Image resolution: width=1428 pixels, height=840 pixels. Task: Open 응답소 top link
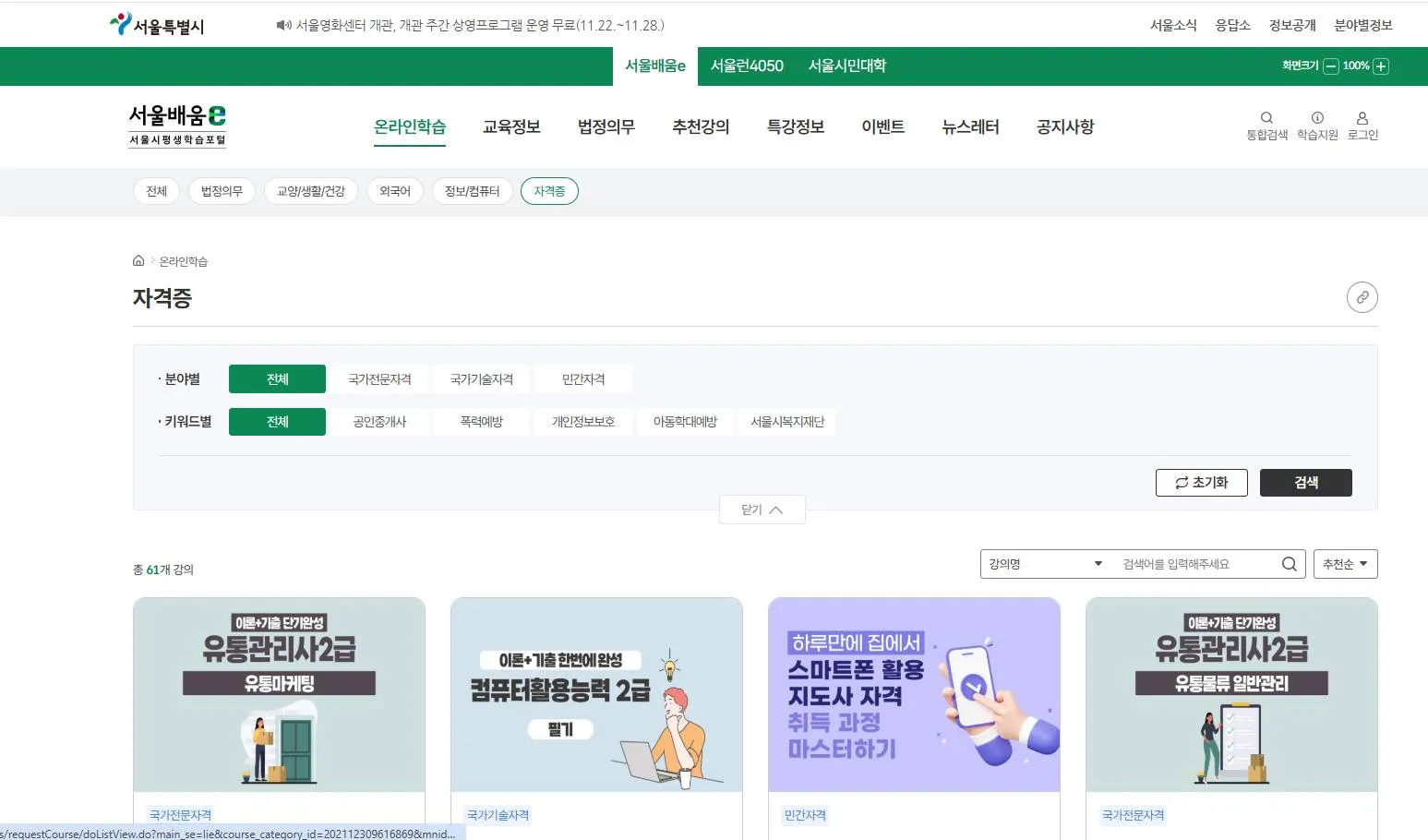(x=1233, y=25)
